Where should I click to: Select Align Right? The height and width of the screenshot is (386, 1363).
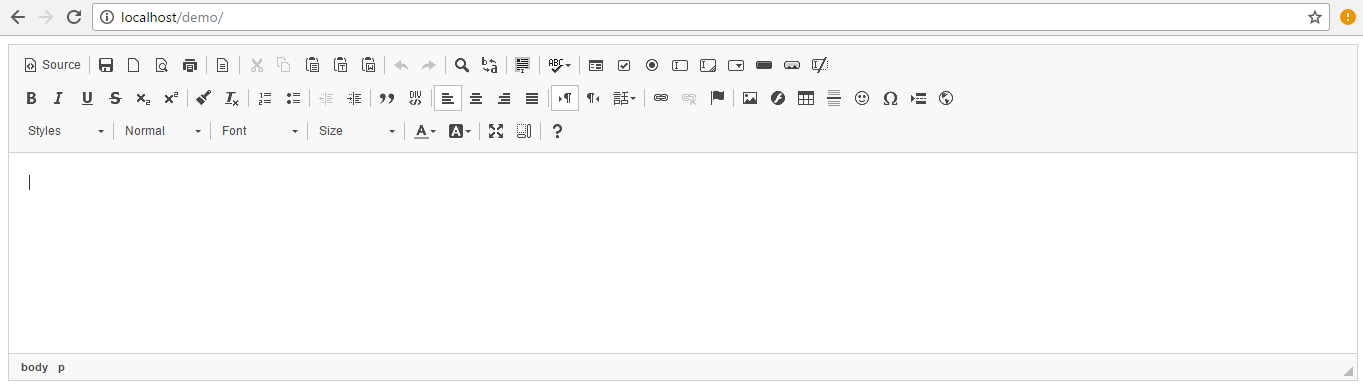click(x=504, y=98)
